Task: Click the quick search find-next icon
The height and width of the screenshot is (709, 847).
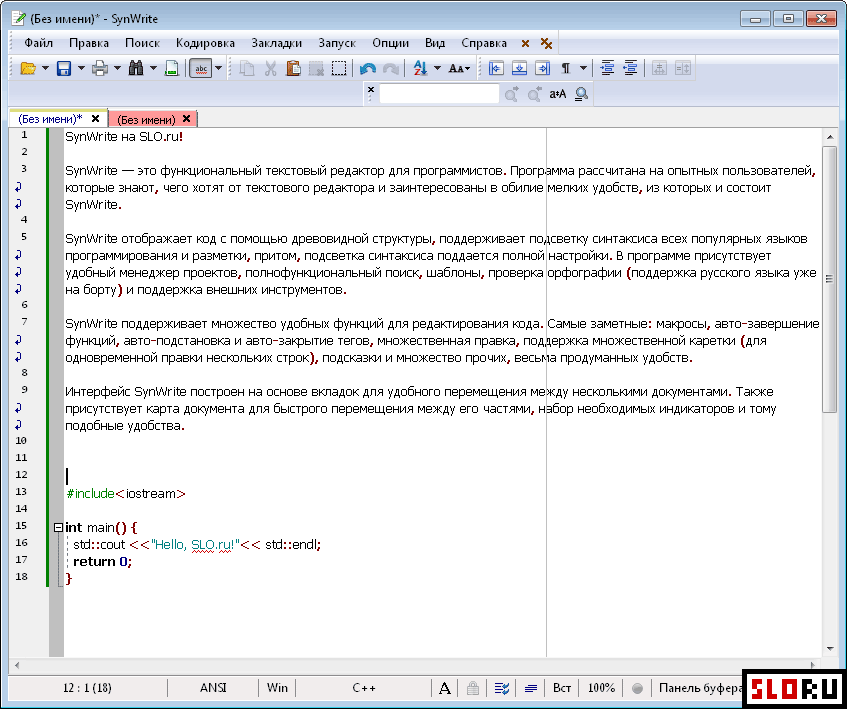Action: coord(512,94)
